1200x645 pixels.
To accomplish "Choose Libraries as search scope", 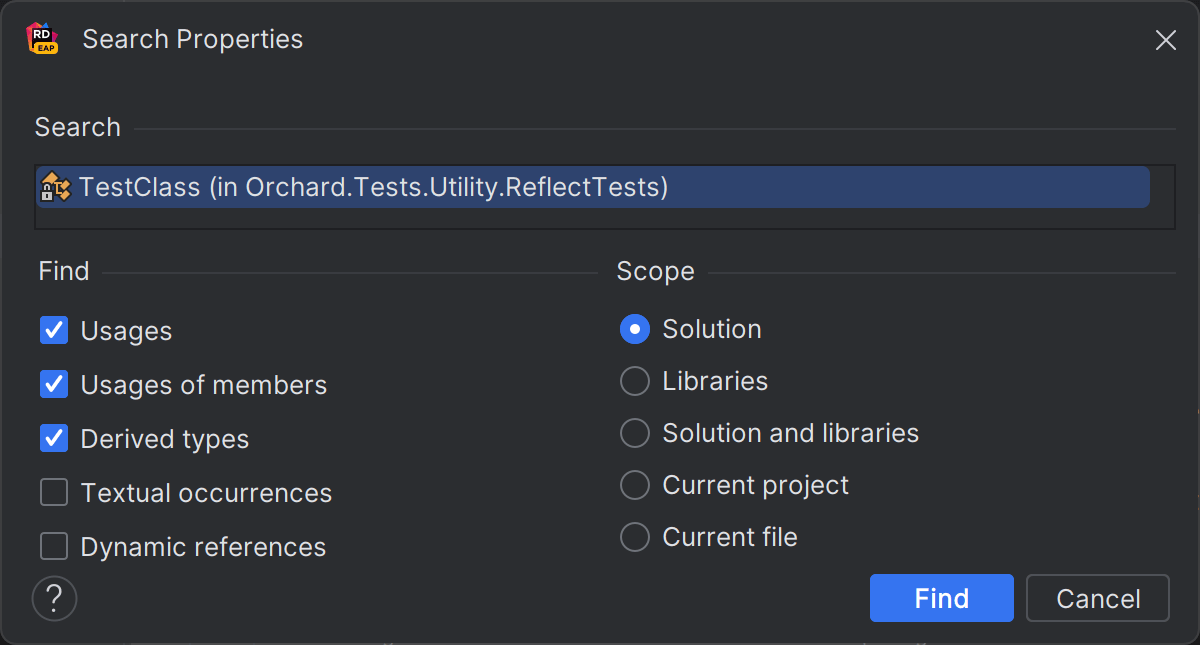I will (x=635, y=381).
